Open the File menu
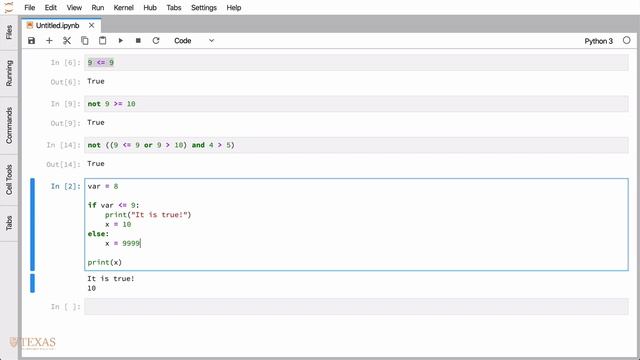The width and height of the screenshot is (640, 360). point(30,7)
